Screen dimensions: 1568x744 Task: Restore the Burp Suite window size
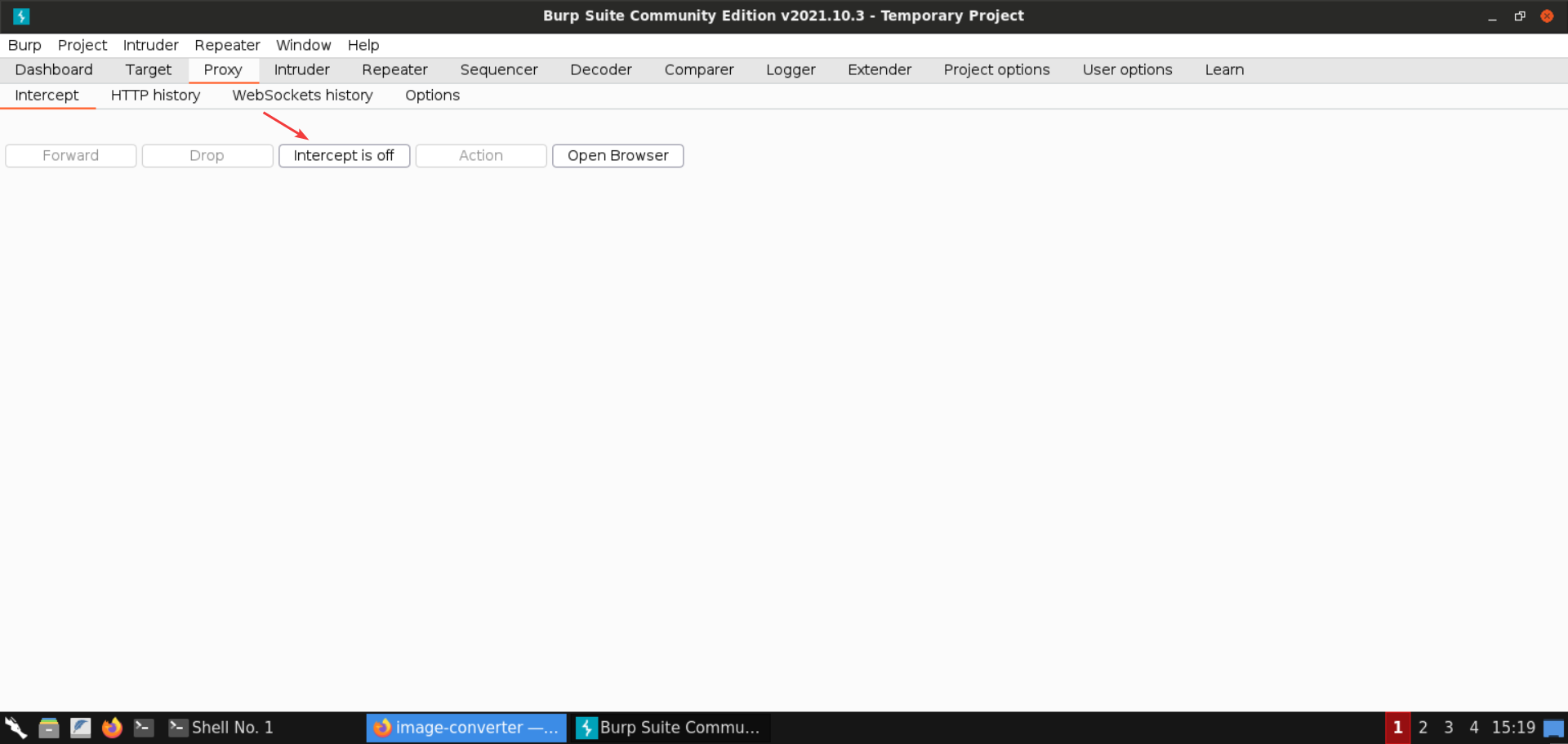pyautogui.click(x=1520, y=16)
